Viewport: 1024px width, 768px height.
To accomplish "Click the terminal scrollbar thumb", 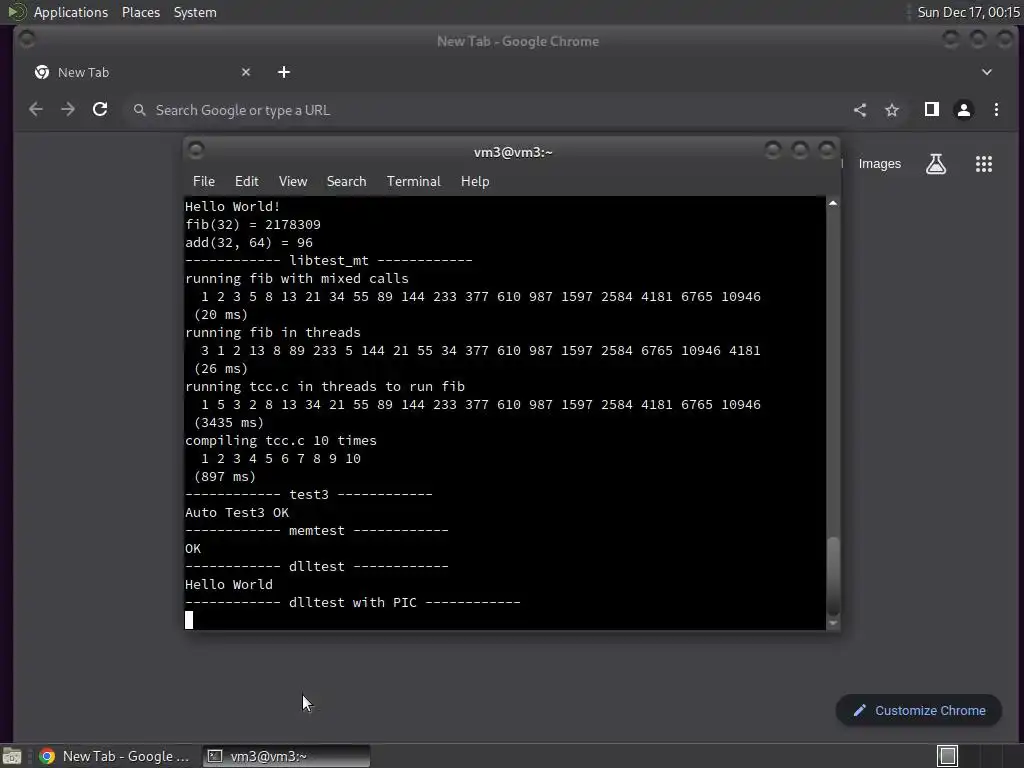I will (x=833, y=575).
